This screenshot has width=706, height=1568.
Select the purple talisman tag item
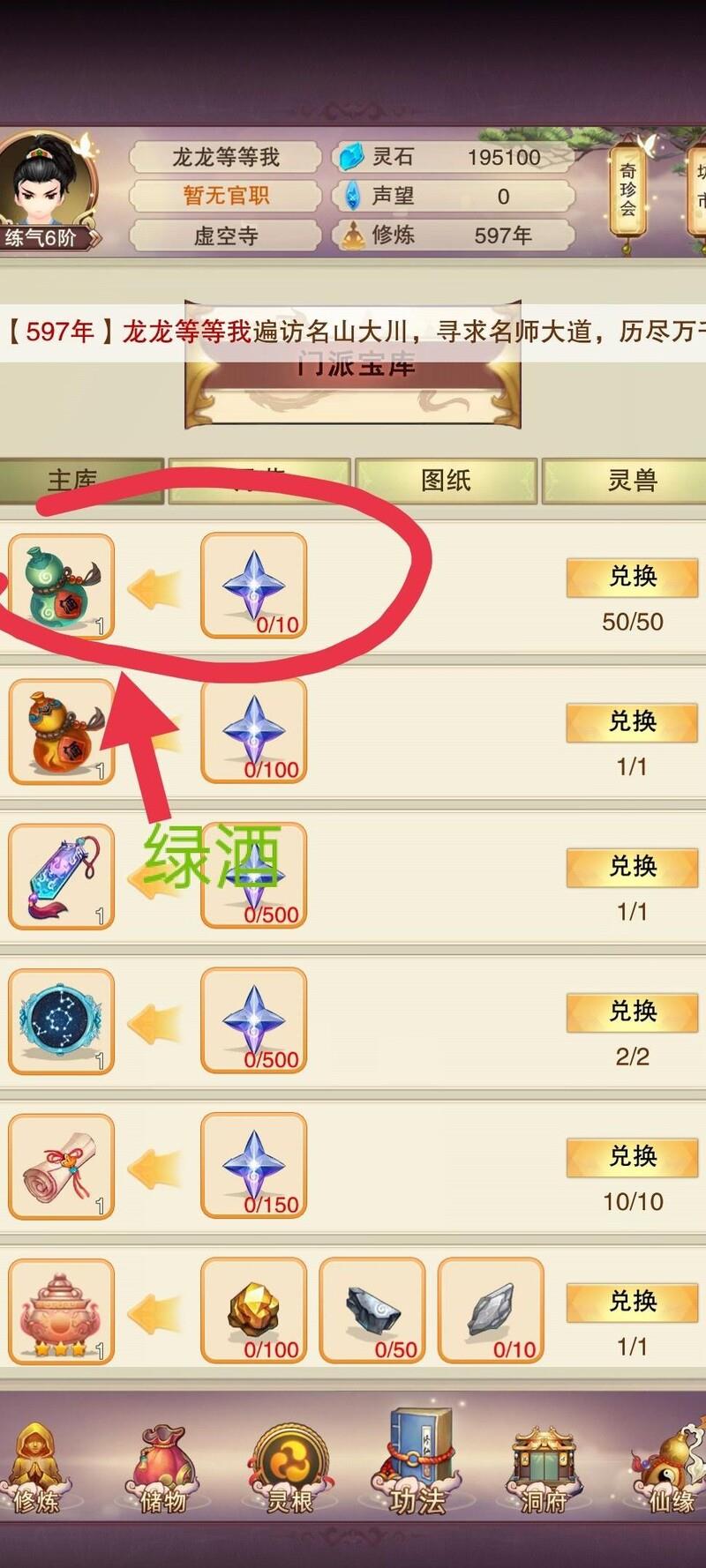point(61,876)
